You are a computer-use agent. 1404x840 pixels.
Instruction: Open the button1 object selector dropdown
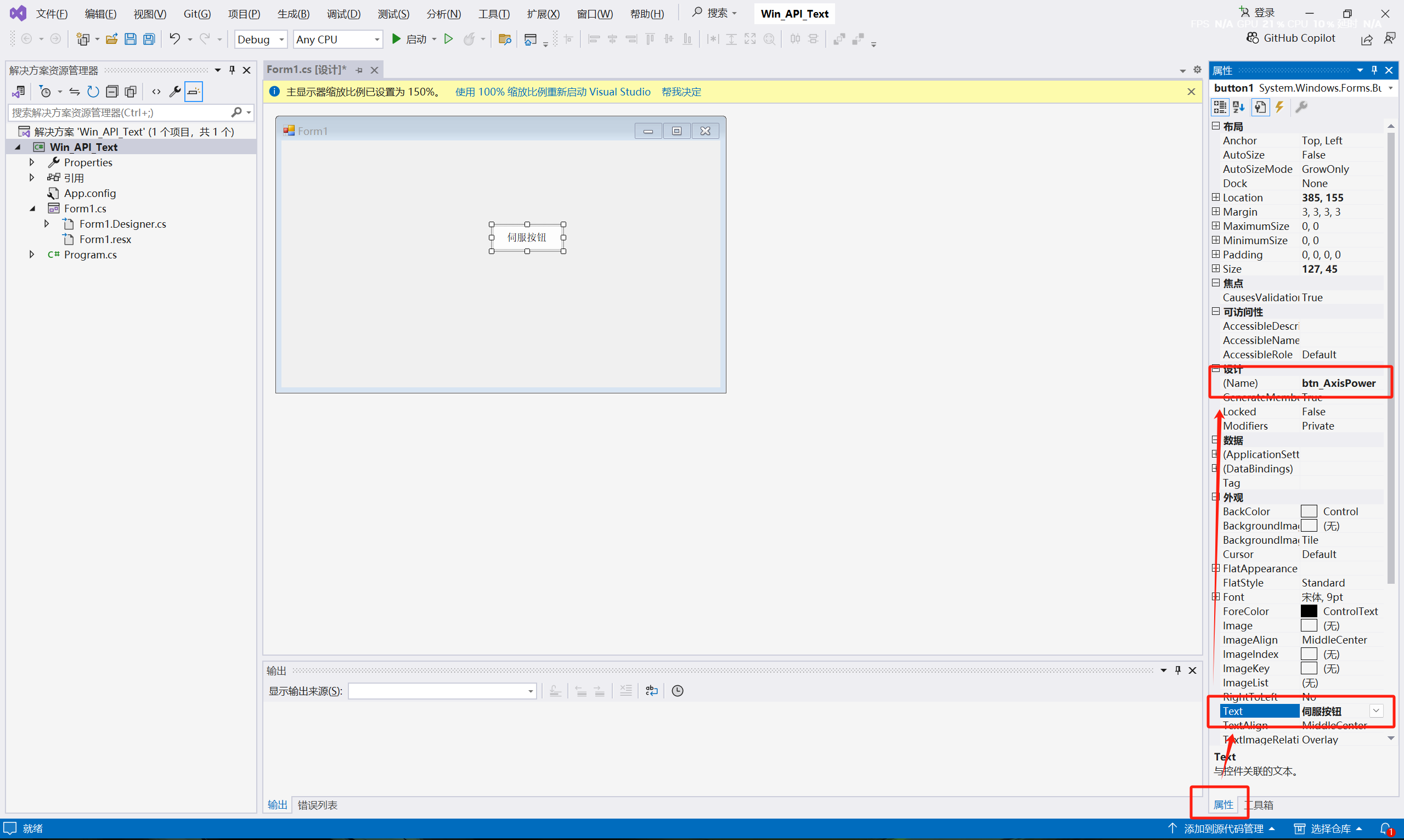(x=1390, y=88)
